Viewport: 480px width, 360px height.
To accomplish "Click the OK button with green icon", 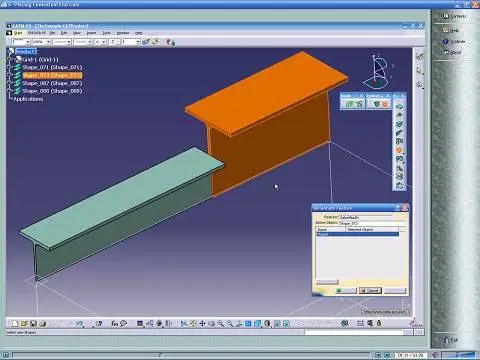I will [345, 291].
